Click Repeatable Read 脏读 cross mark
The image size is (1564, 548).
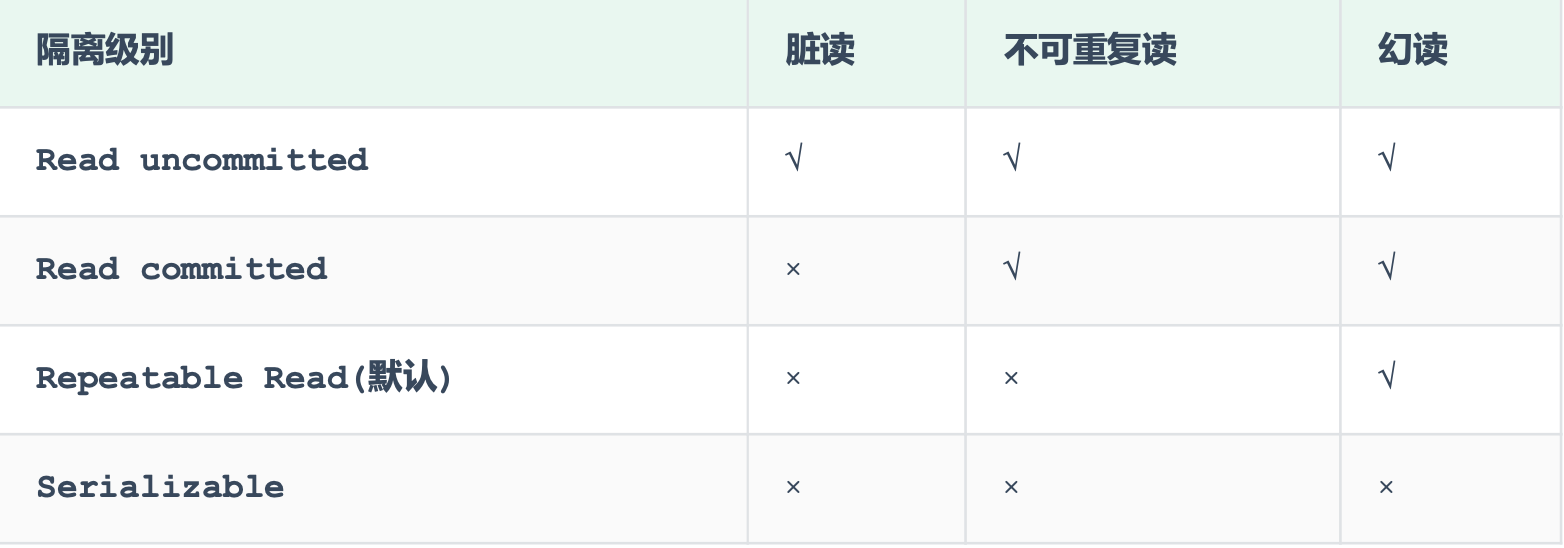[x=793, y=379]
